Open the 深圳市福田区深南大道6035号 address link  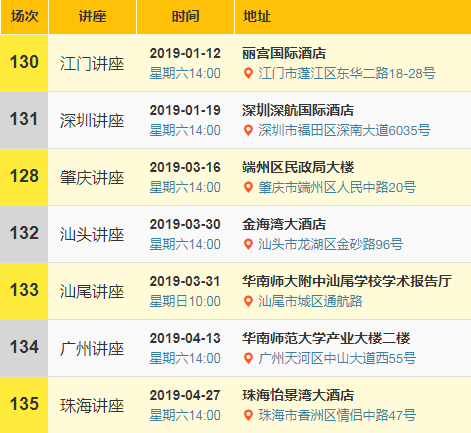tap(344, 130)
